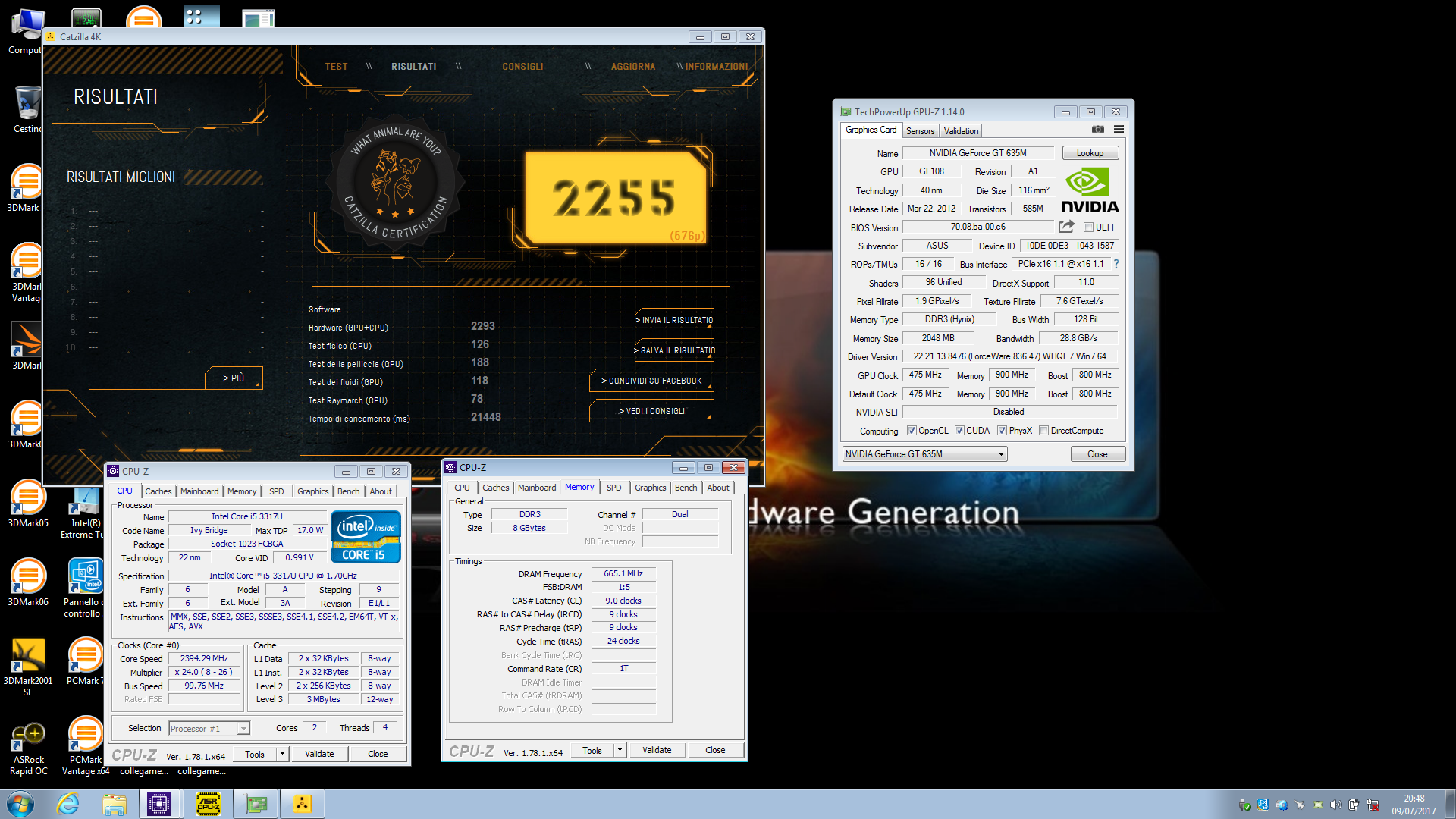Image resolution: width=1456 pixels, height=819 pixels.
Task: Click the Close button in GPU-Z
Action: [x=1097, y=454]
